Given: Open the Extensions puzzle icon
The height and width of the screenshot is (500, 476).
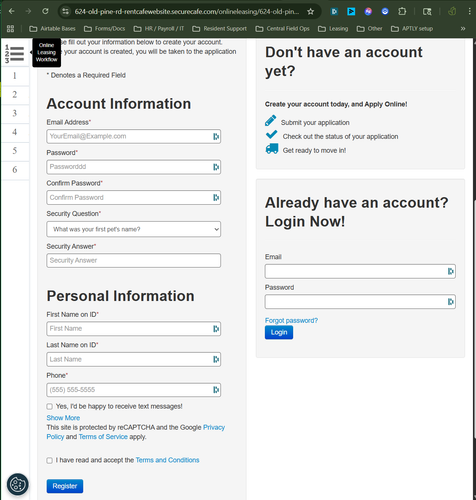Looking at the screenshot, I should (402, 11).
